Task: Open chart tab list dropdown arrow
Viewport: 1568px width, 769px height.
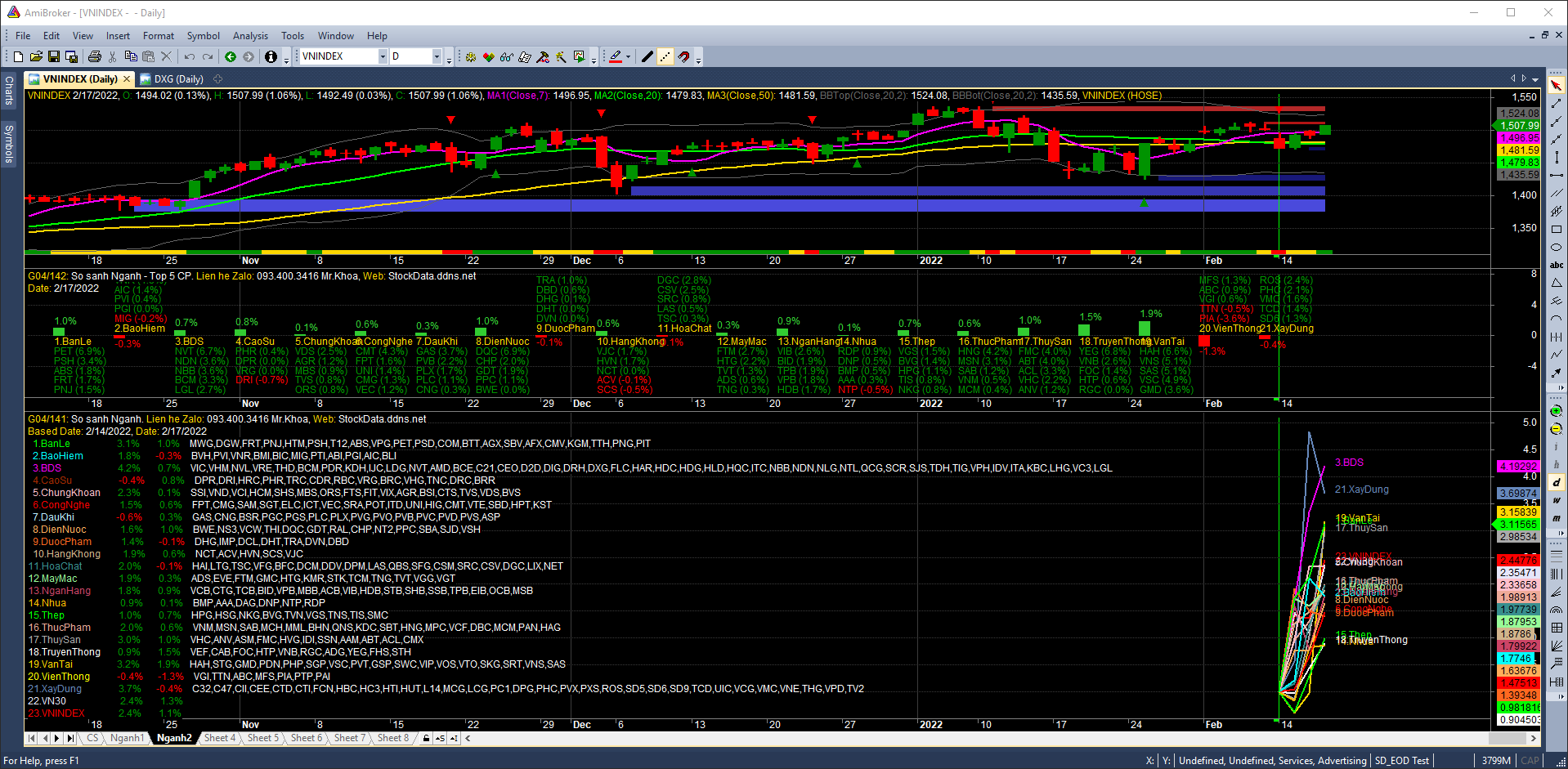Action: 1535,79
